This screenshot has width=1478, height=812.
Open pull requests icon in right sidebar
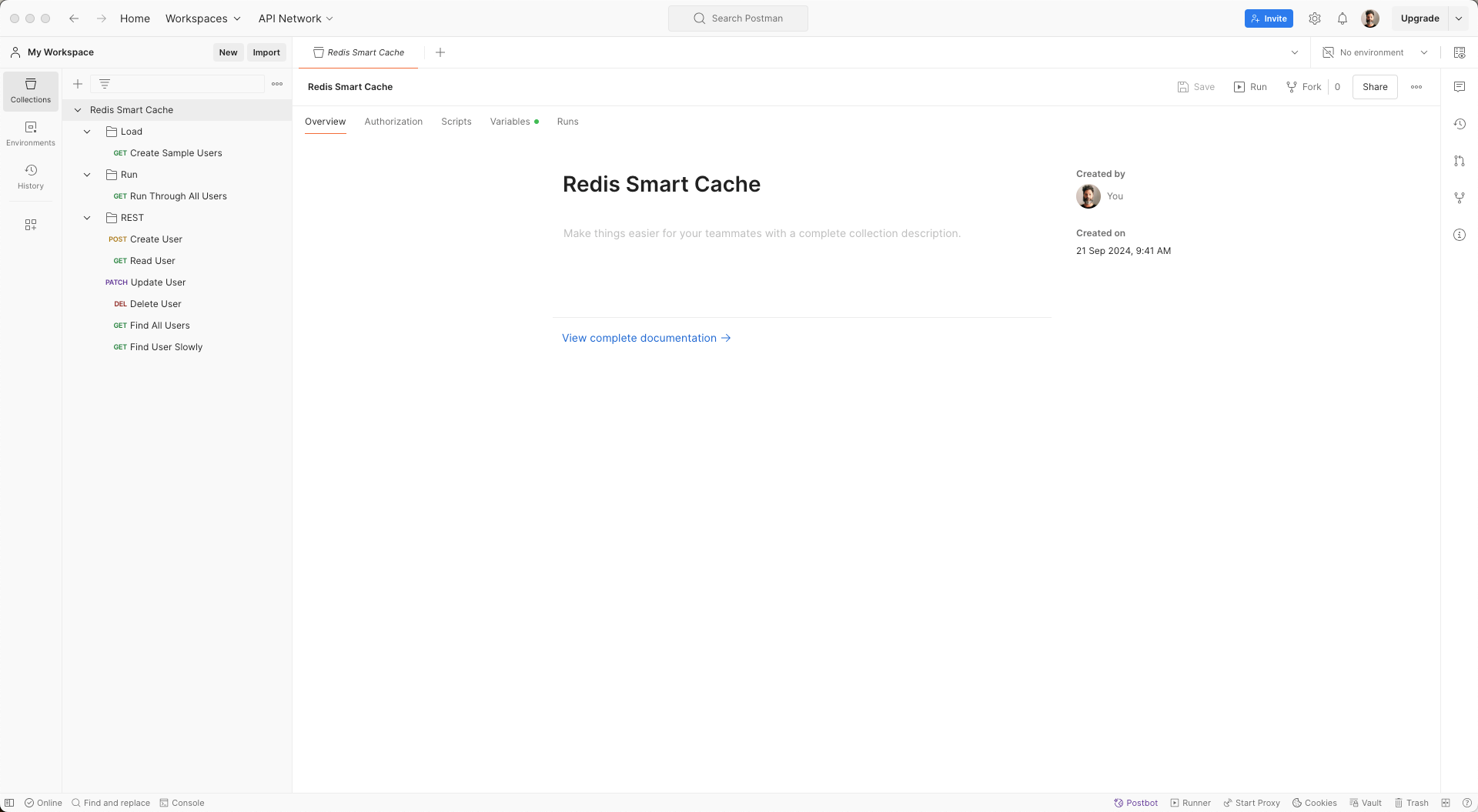1460,161
